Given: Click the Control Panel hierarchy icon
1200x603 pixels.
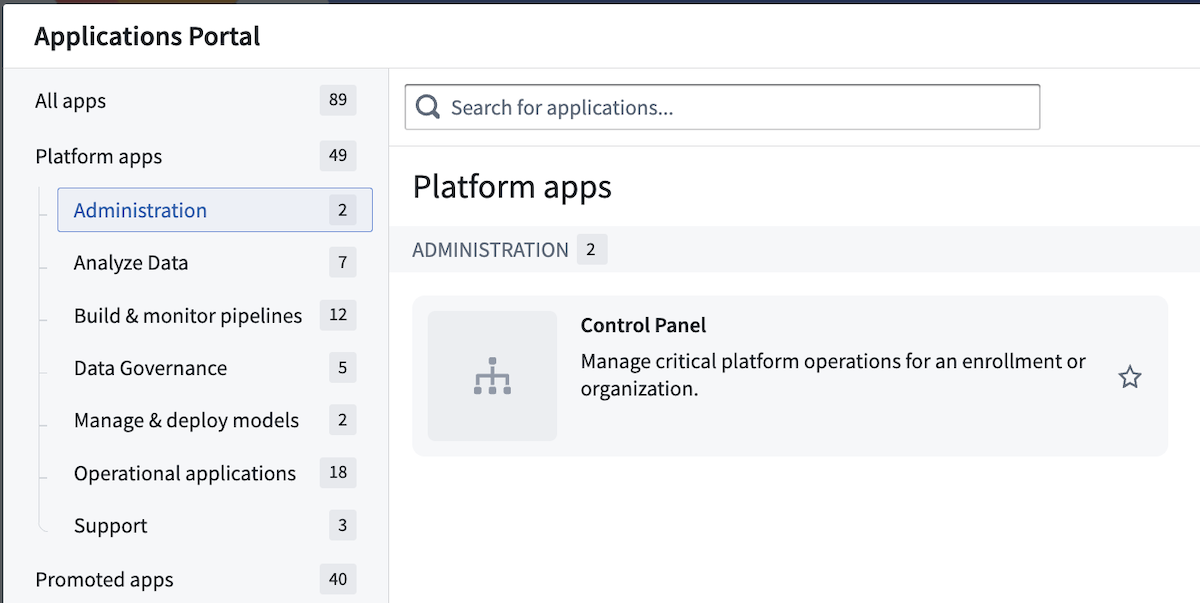Looking at the screenshot, I should tap(492, 376).
